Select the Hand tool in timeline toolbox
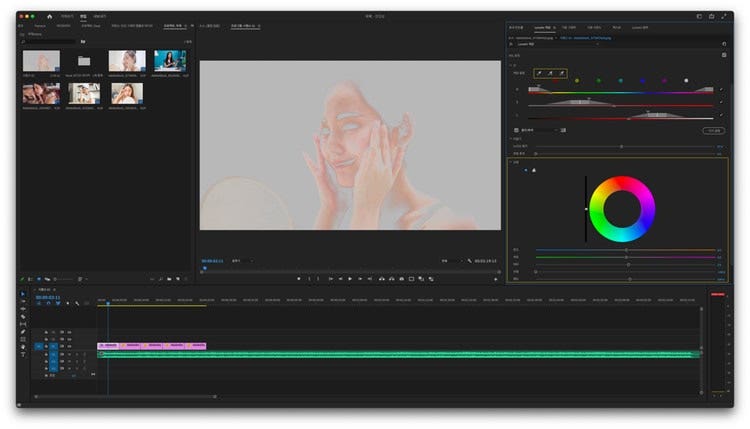 point(22,347)
